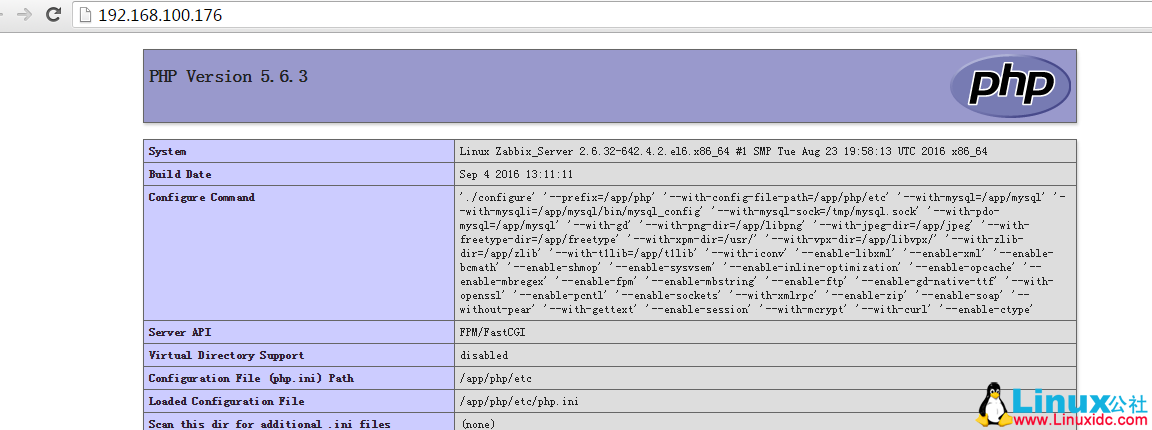This screenshot has width=1152, height=430.
Task: Click the PHP logo image
Action: 1010,86
